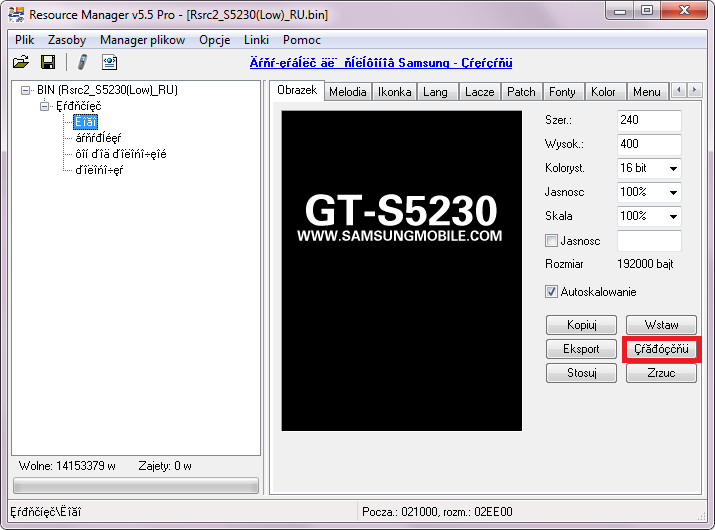Open the Manager plikow menu

(143, 40)
